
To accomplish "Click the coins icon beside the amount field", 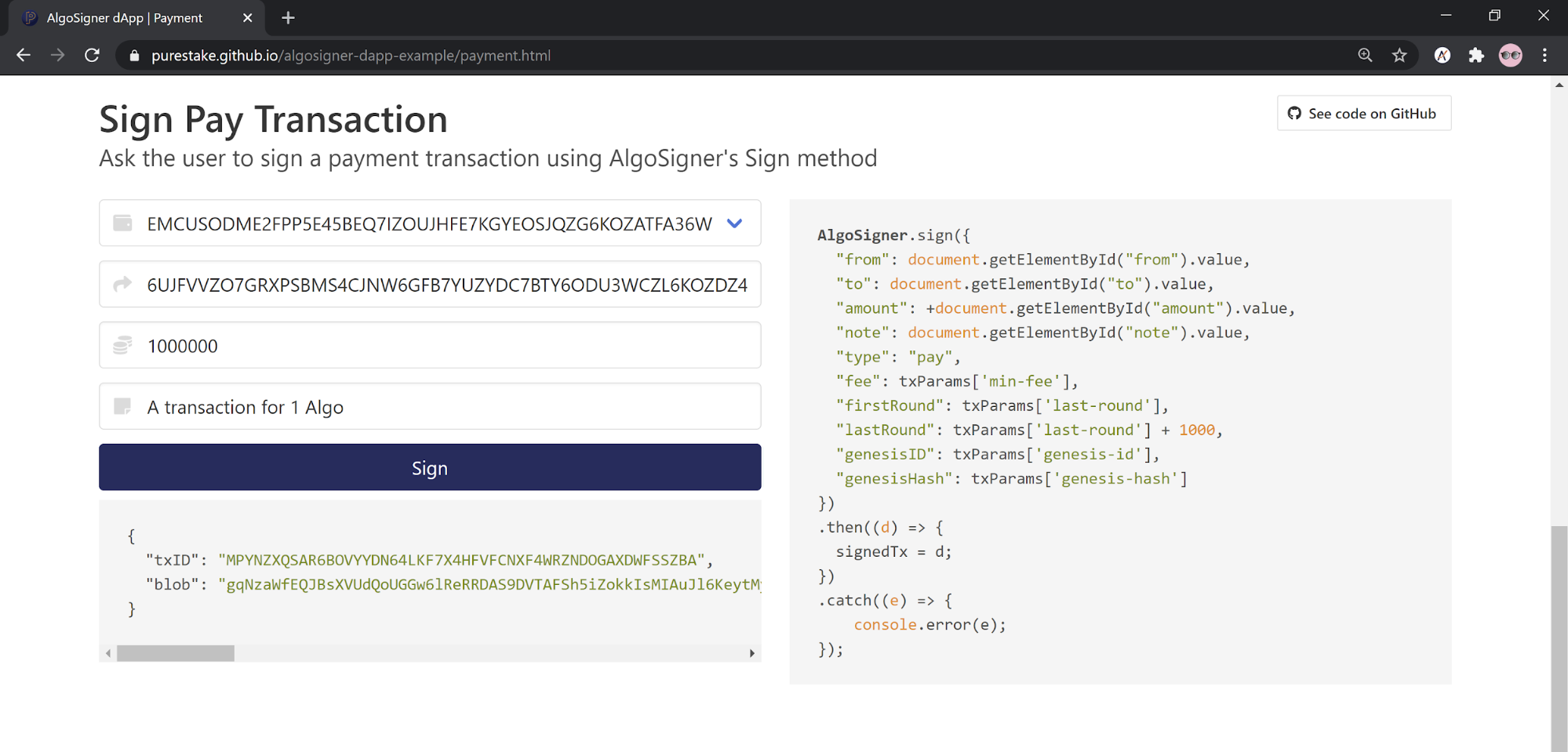I will click(122, 345).
